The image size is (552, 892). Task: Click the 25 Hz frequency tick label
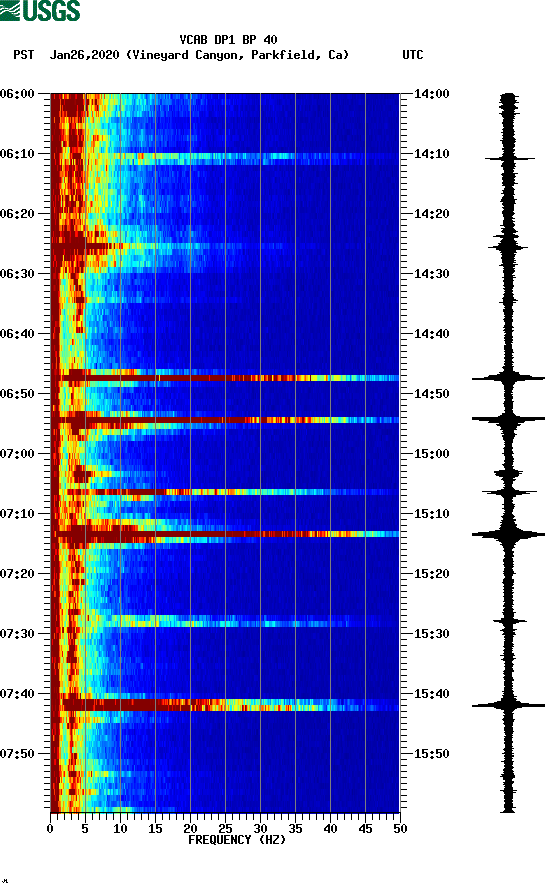click(225, 829)
